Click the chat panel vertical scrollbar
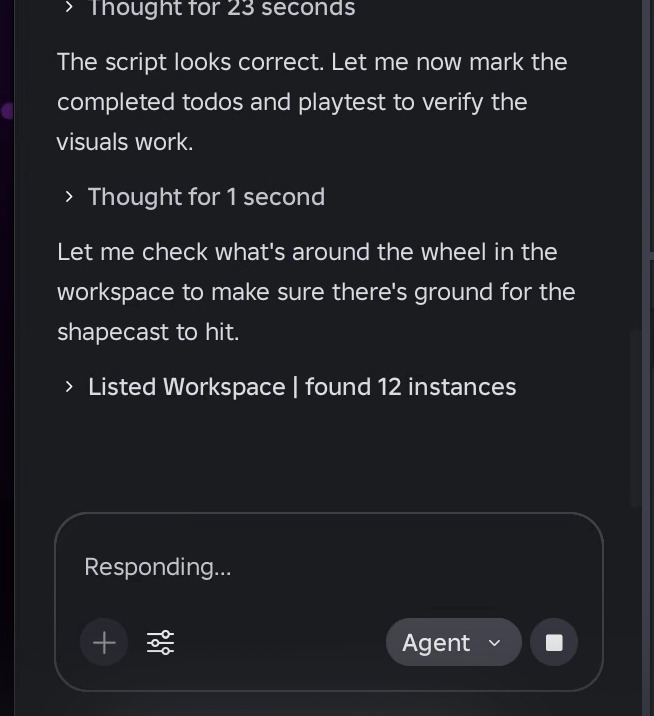 coord(635,418)
